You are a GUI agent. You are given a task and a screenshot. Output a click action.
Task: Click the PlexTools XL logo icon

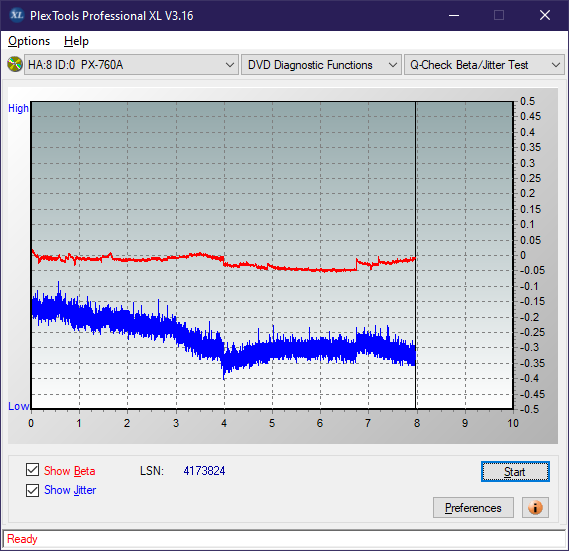click(16, 15)
